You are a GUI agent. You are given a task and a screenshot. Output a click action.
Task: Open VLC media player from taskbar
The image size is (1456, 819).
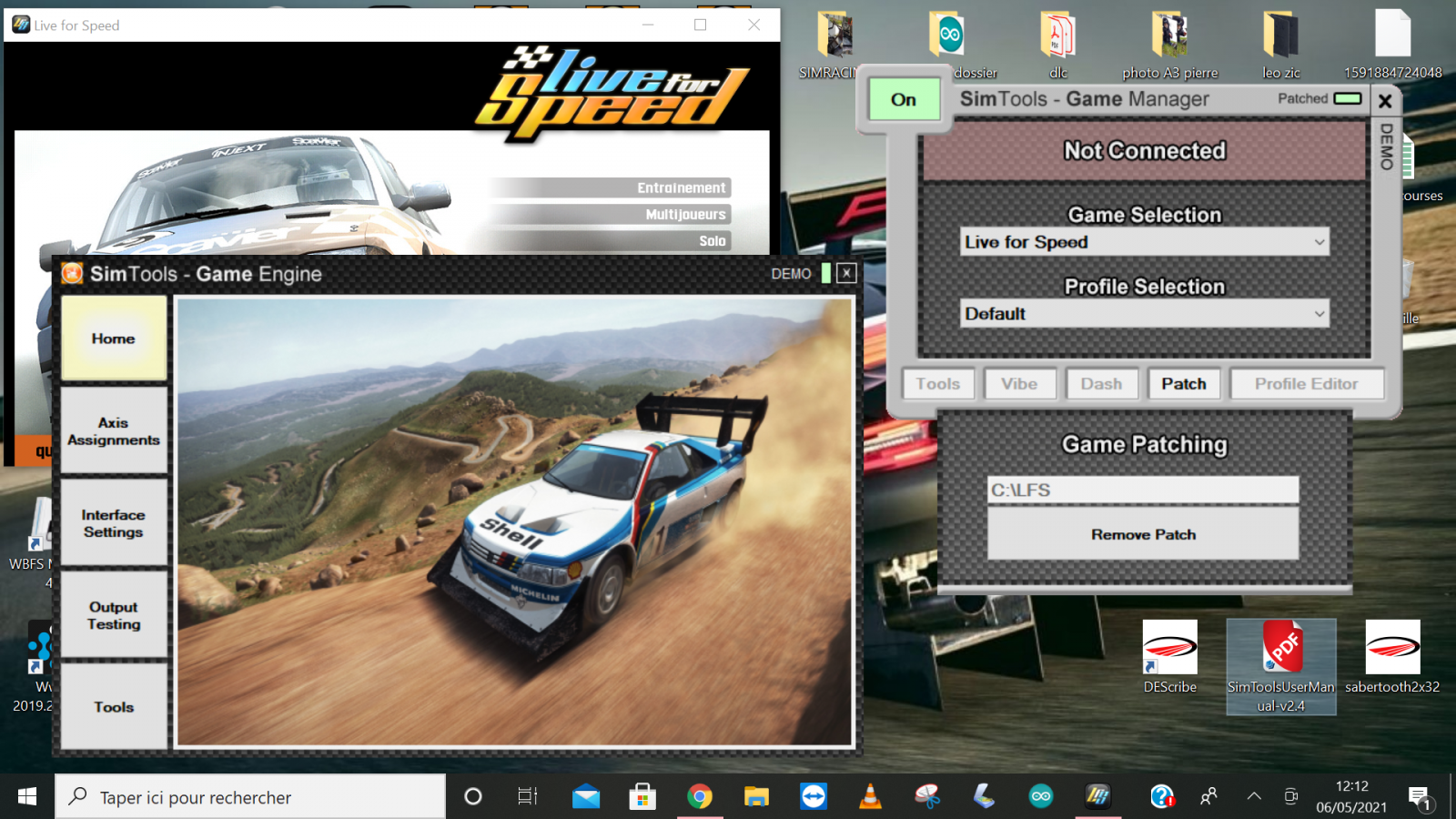pos(870,797)
